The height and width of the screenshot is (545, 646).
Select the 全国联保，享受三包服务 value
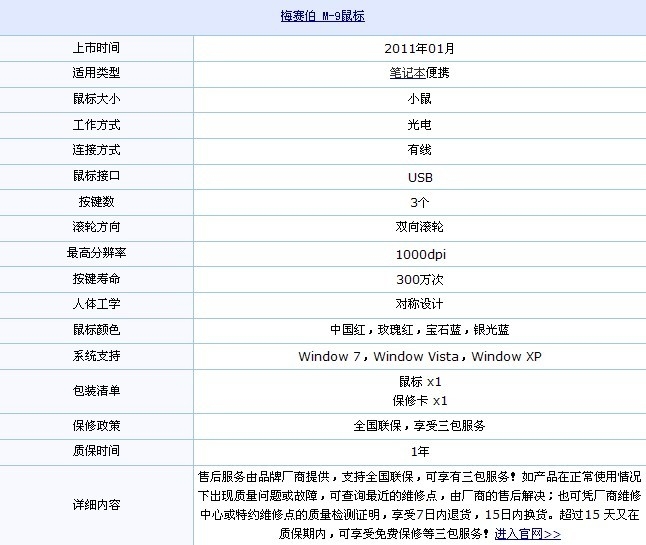click(x=419, y=426)
